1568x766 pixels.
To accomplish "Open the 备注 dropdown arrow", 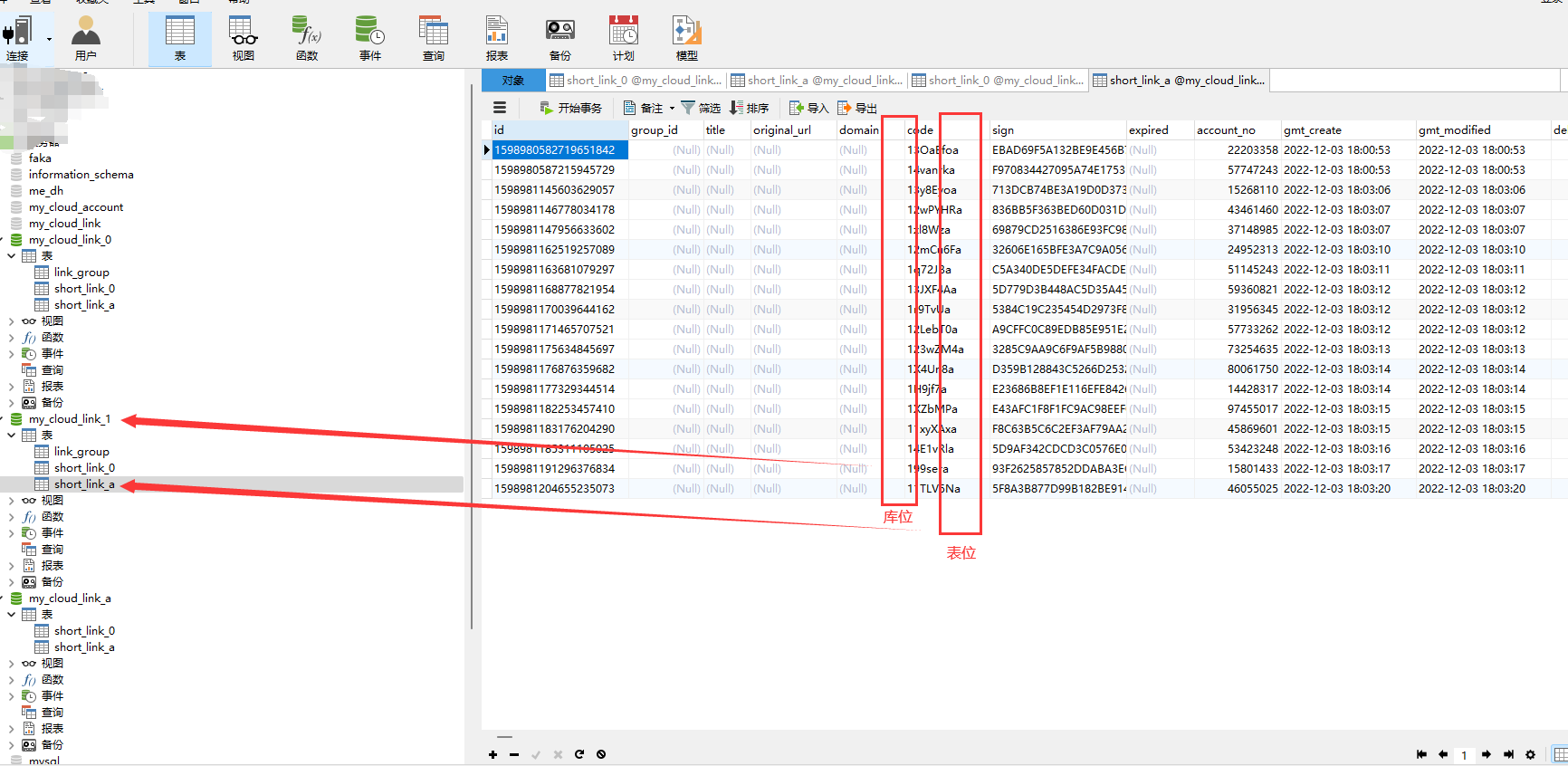I will [673, 109].
